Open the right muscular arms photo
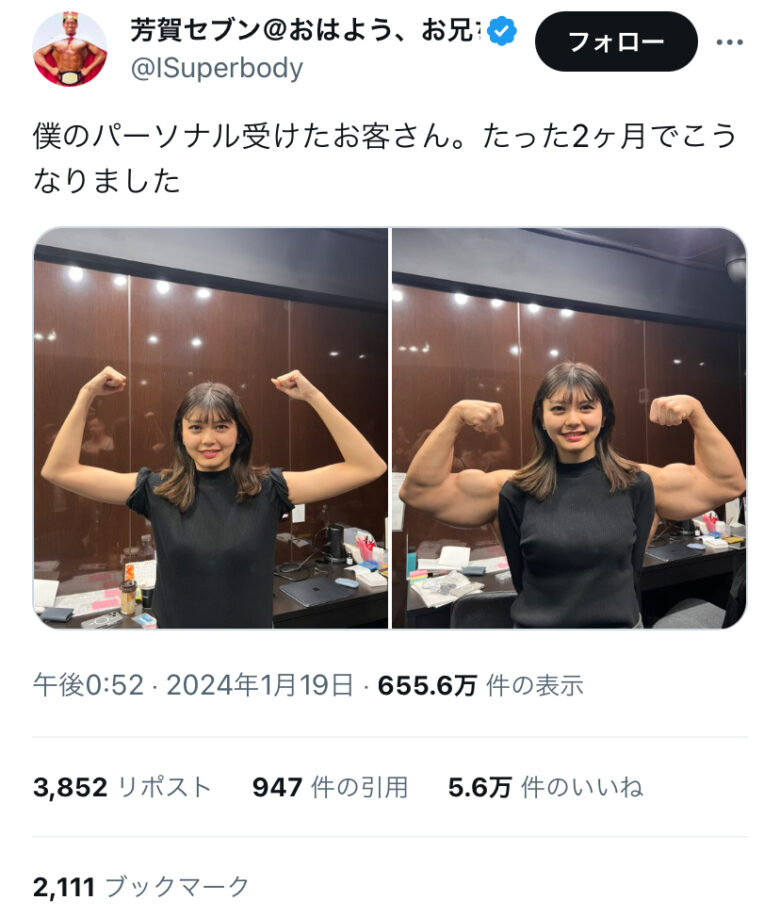Image resolution: width=780 pixels, height=917 pixels. pyautogui.click(x=569, y=428)
